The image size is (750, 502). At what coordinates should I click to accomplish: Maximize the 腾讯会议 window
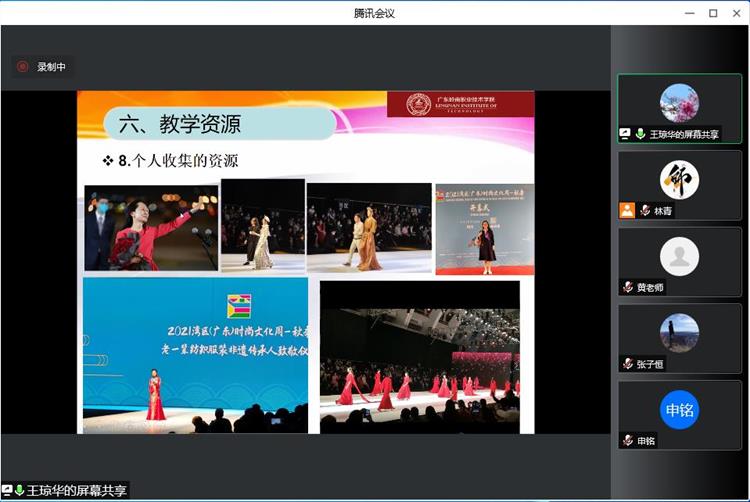click(712, 13)
